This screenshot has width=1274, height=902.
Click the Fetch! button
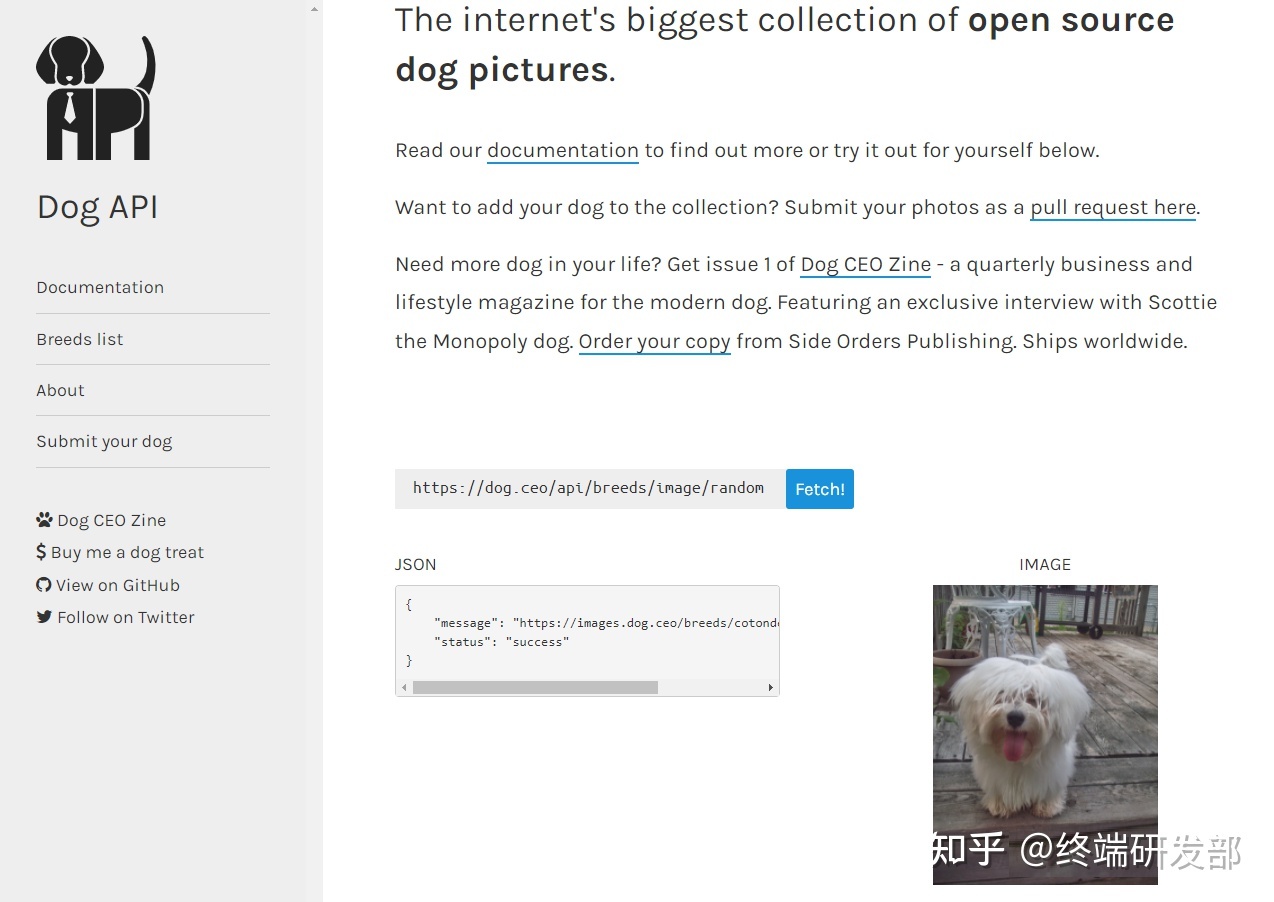tap(820, 489)
